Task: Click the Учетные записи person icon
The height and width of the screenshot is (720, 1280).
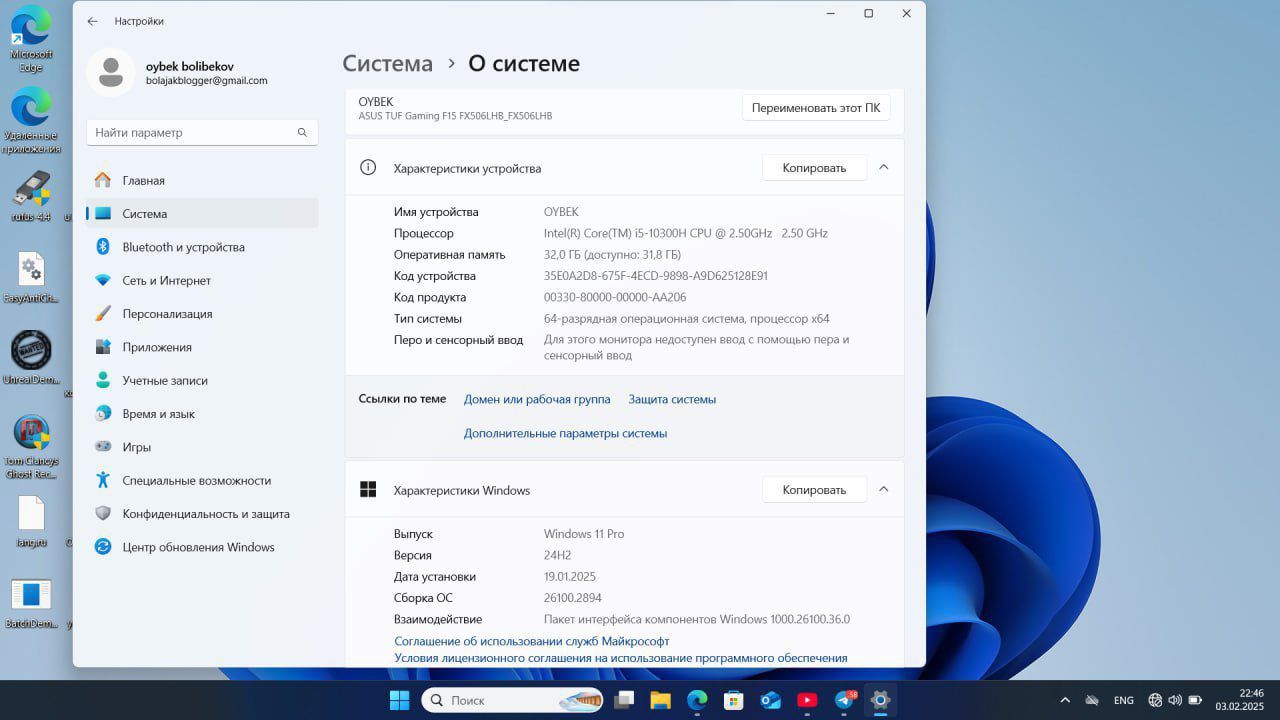Action: (x=103, y=380)
